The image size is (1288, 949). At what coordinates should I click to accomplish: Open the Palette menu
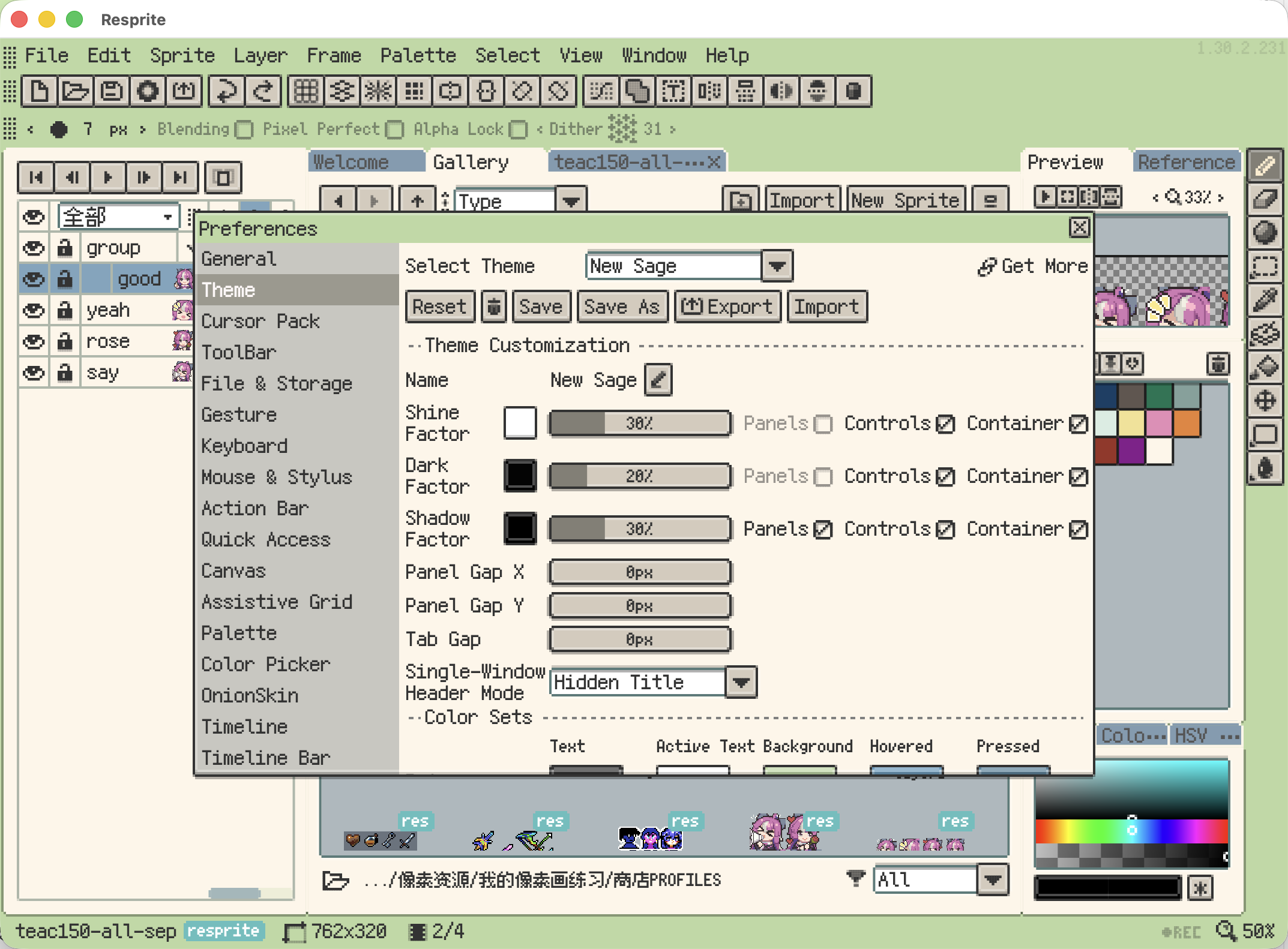click(x=418, y=55)
